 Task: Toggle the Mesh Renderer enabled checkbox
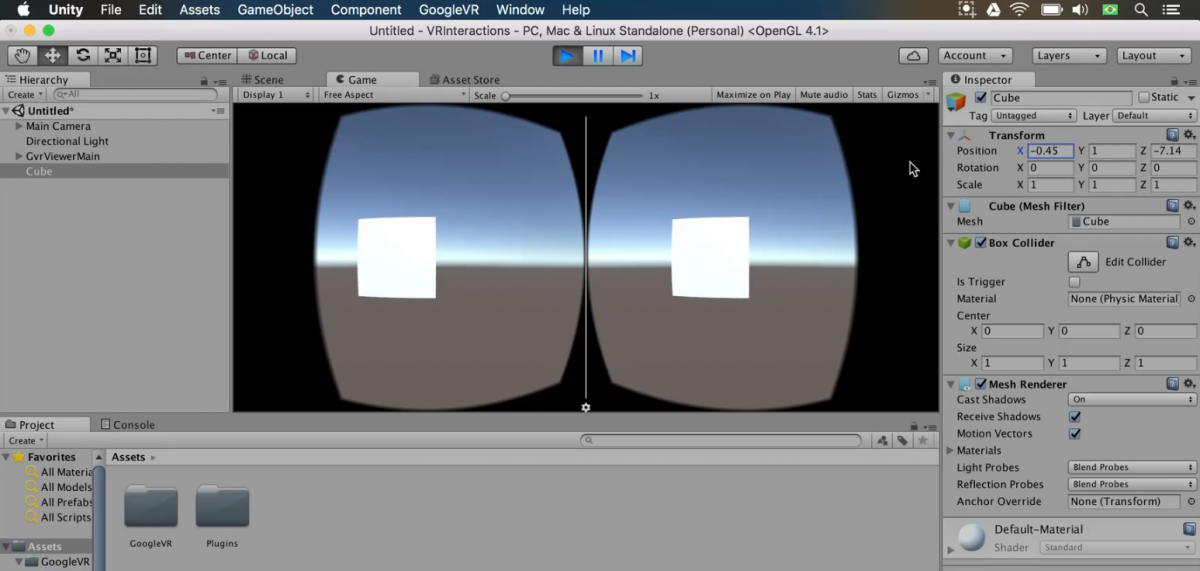tap(981, 384)
